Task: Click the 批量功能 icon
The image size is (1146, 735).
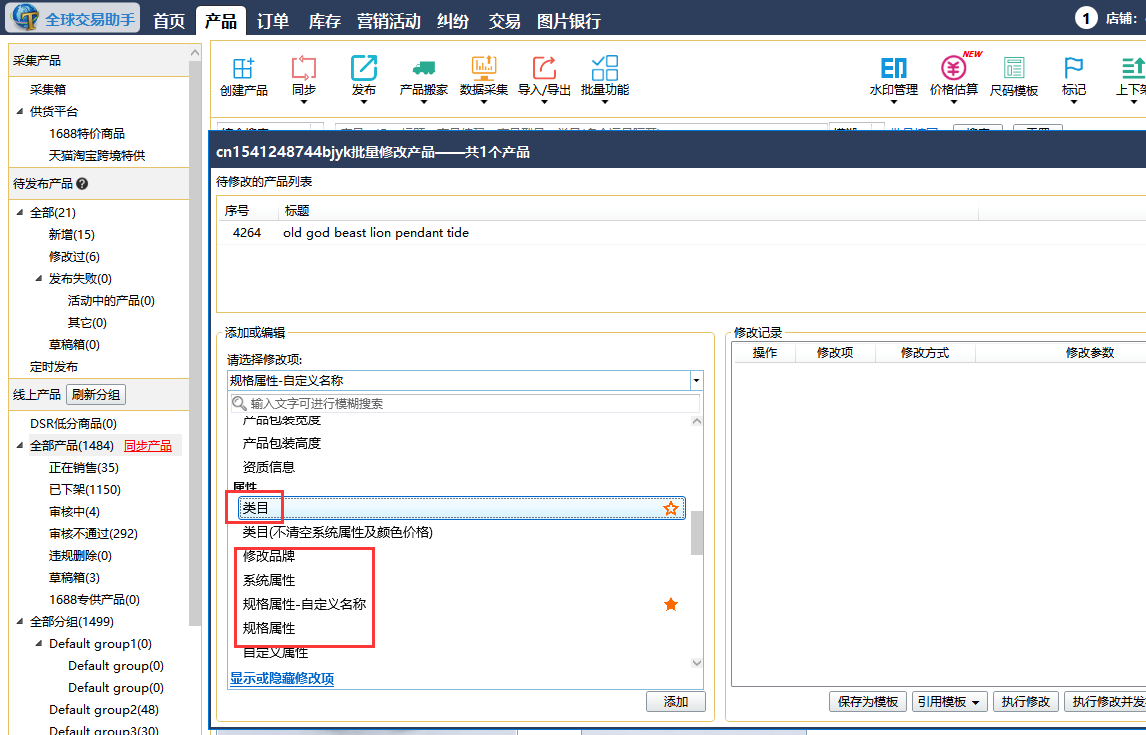Action: tap(604, 68)
